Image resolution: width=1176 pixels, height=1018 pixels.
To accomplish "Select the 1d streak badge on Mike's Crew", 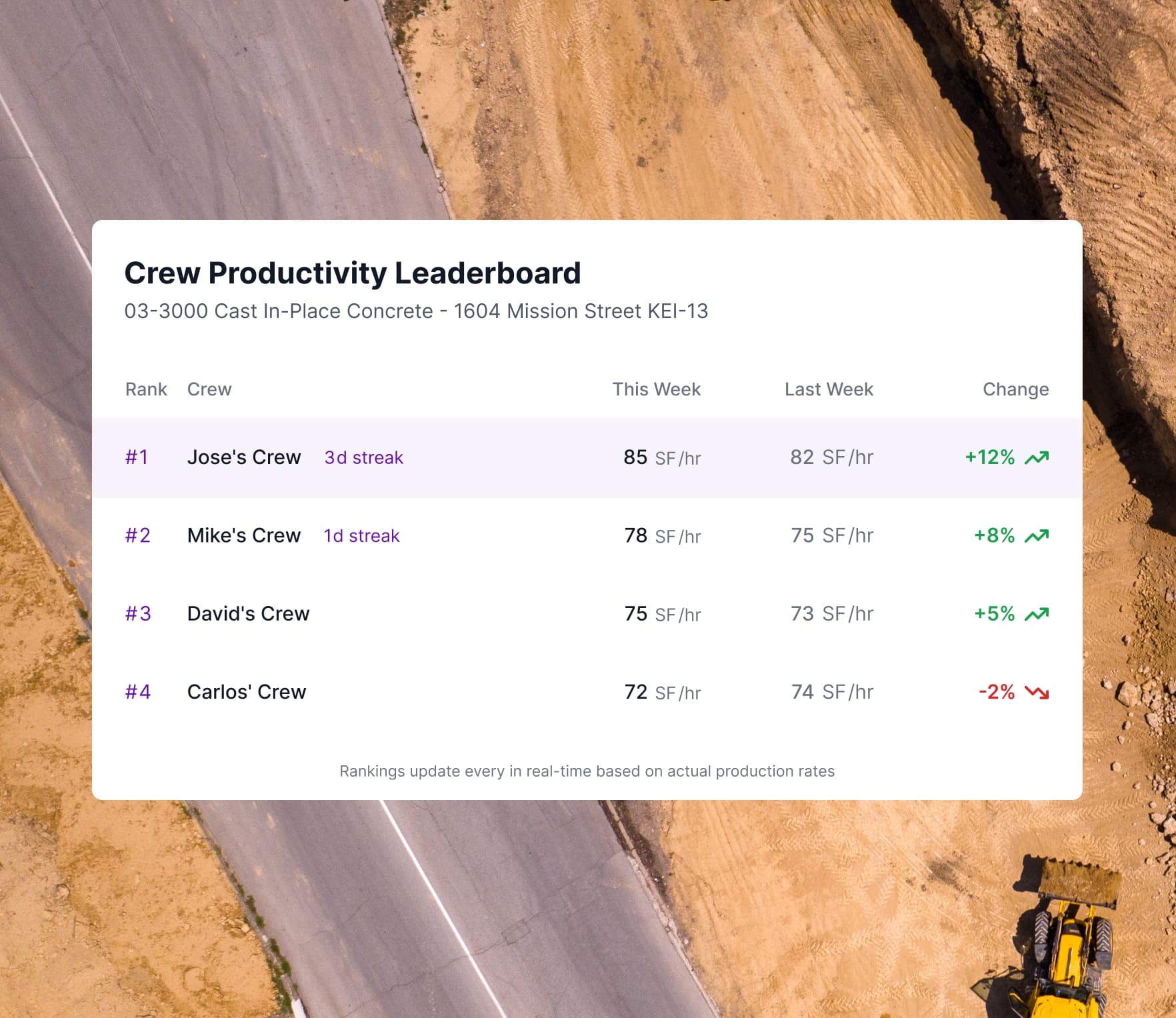I will click(361, 536).
